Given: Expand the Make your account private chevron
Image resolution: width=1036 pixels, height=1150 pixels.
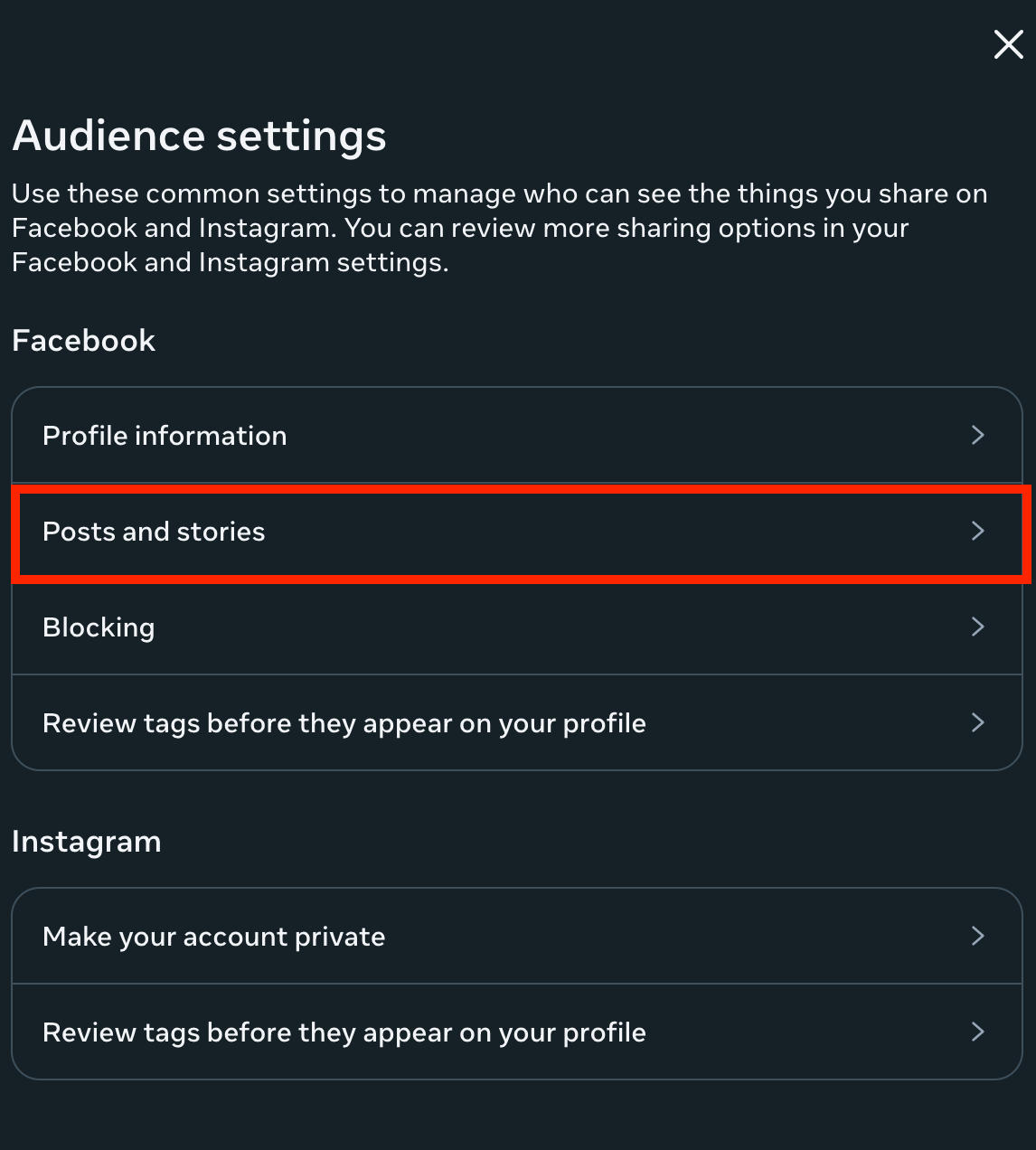Looking at the screenshot, I should coord(977,936).
